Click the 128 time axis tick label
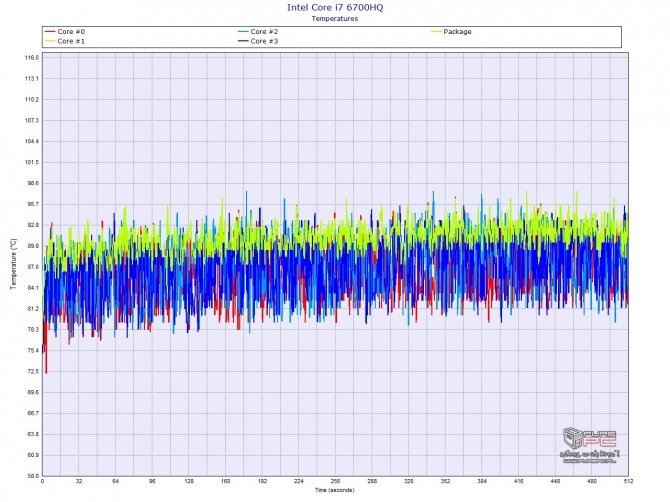 pyautogui.click(x=189, y=481)
